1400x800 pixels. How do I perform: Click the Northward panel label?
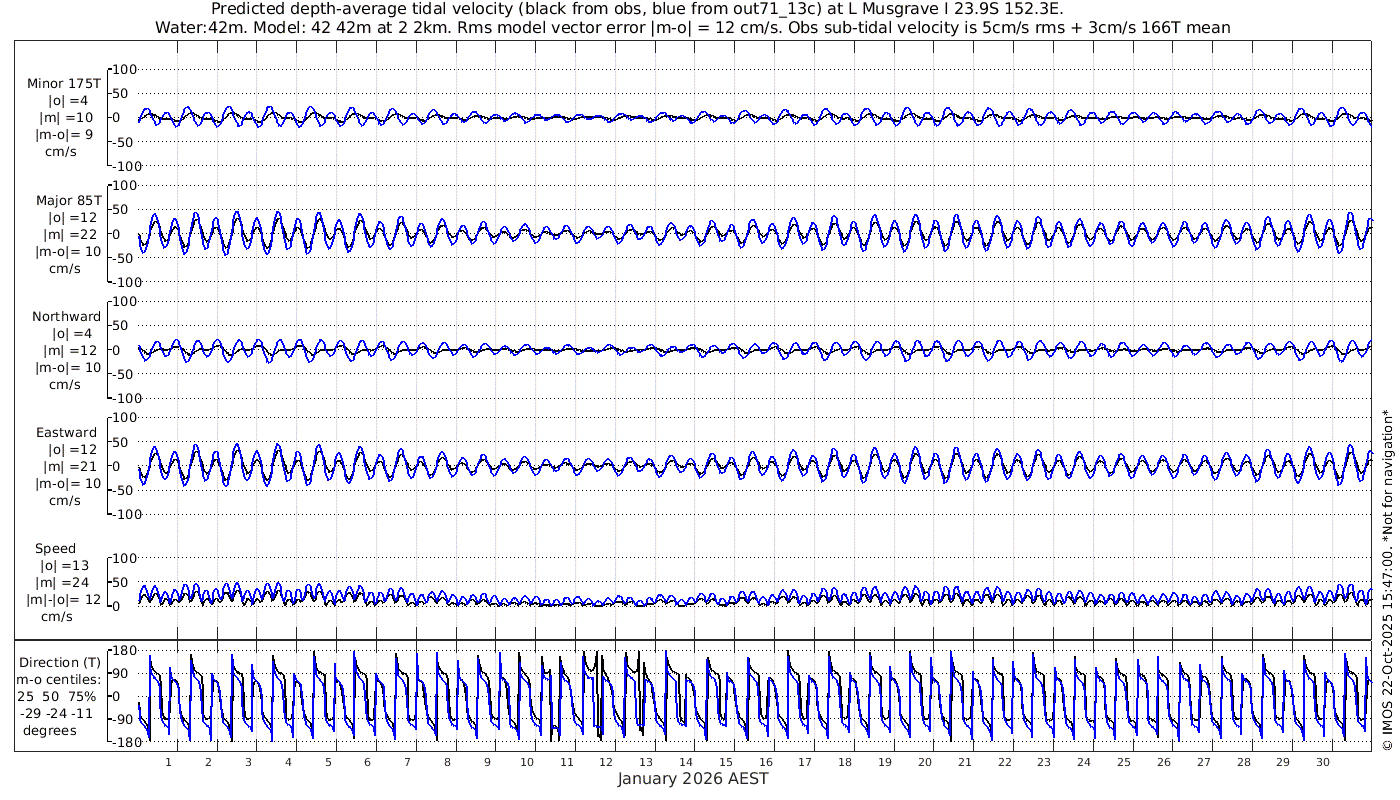click(66, 316)
